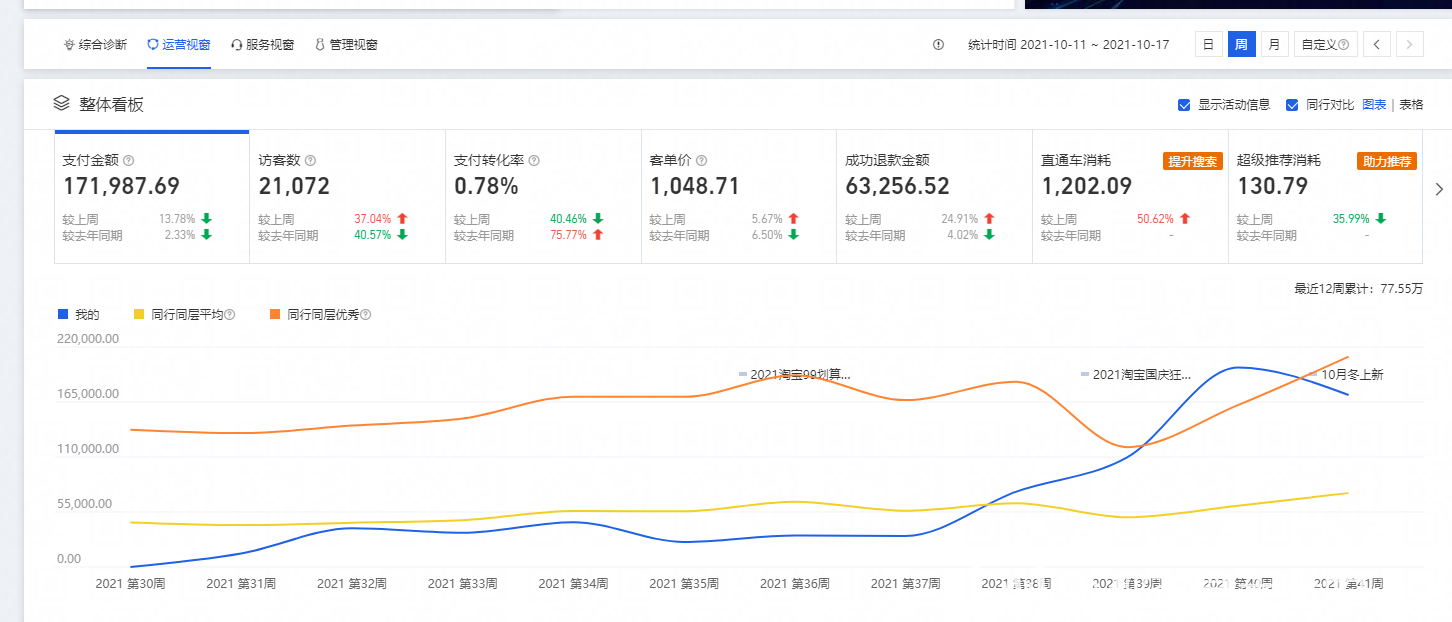Click help icon next to 支付转化率
Image resolution: width=1452 pixels, height=622 pixels.
pos(534,160)
